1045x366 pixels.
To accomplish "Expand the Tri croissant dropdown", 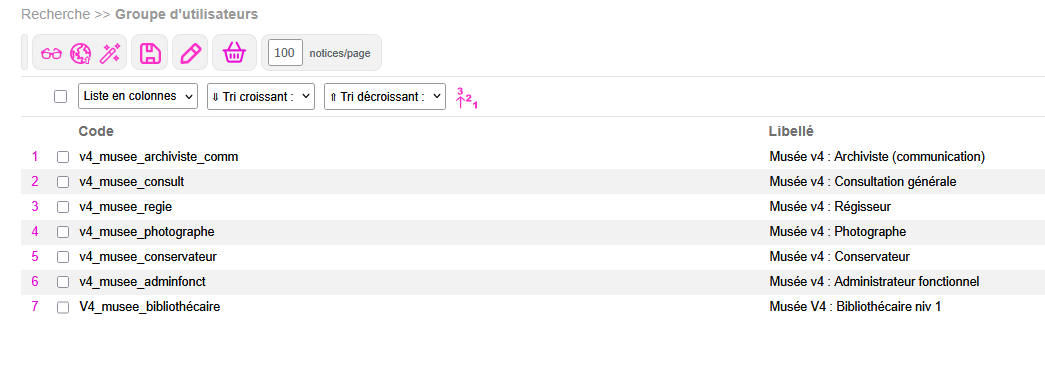I will pyautogui.click(x=261, y=97).
